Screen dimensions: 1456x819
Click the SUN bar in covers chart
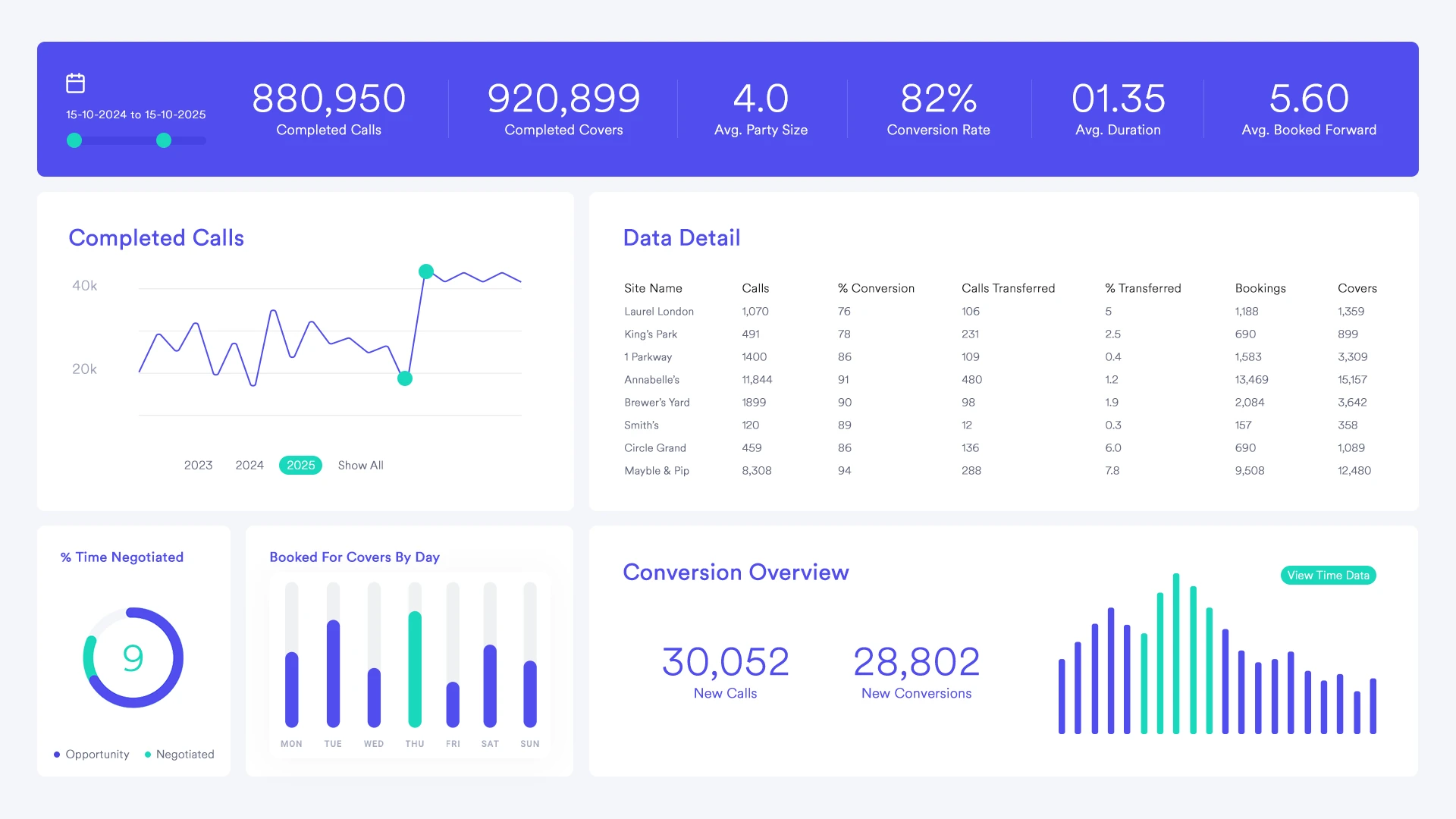[530, 693]
